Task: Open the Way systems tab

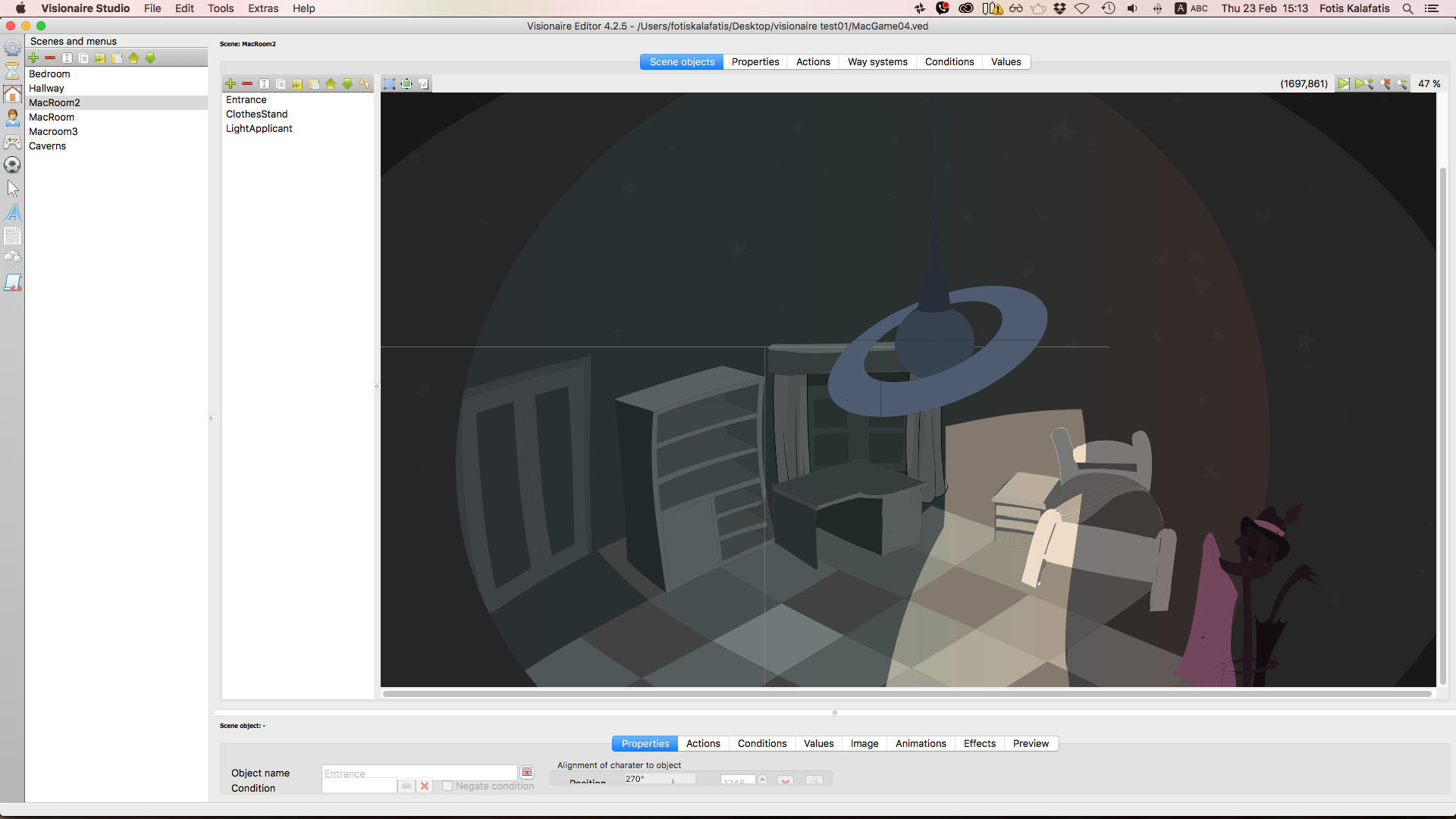Action: click(x=877, y=62)
